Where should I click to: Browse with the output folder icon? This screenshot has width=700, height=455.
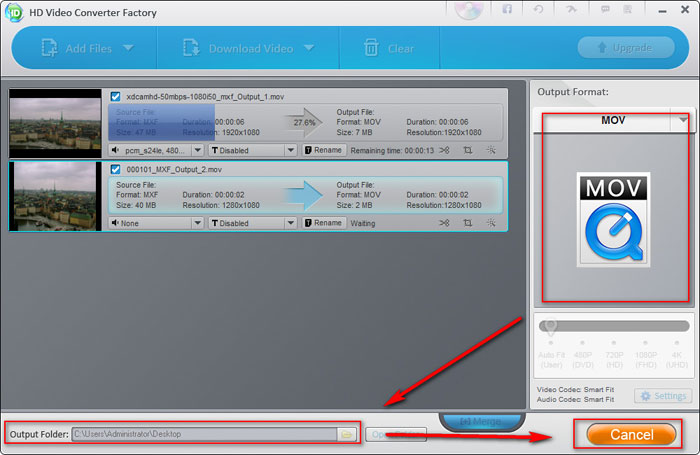tap(346, 434)
